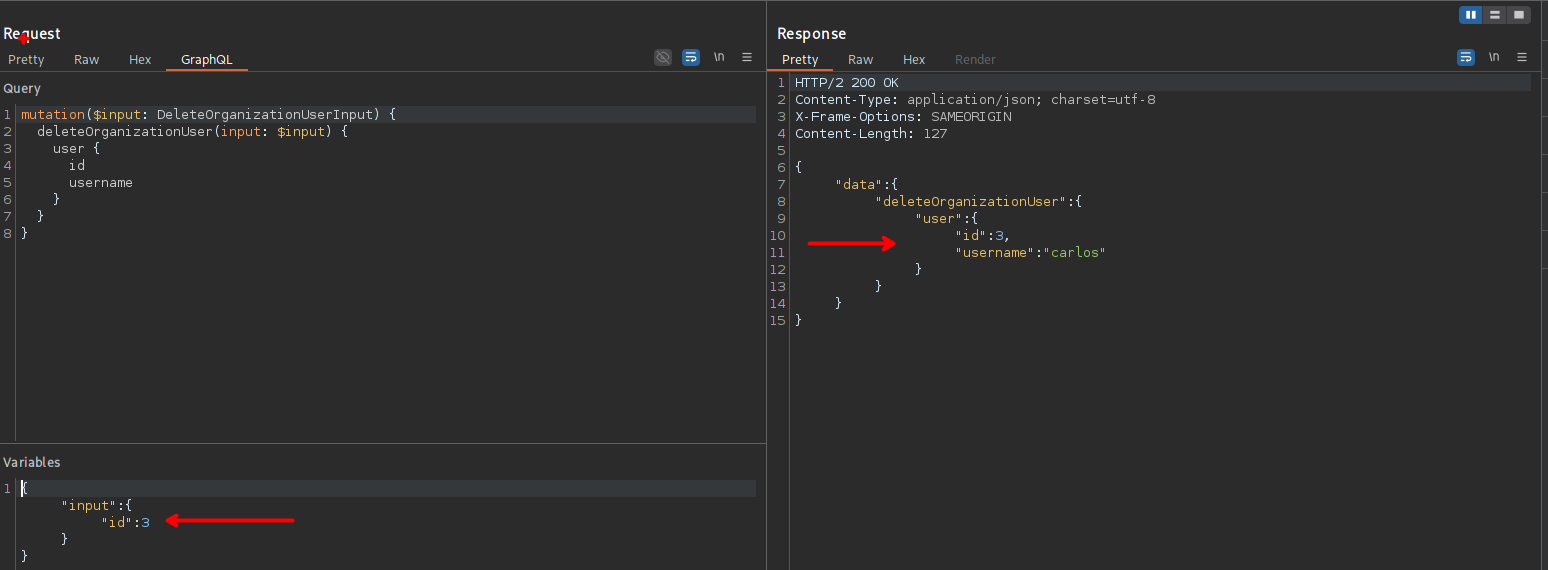Open Request panel hamburger options menu
This screenshot has width=1548, height=570.
point(747,58)
